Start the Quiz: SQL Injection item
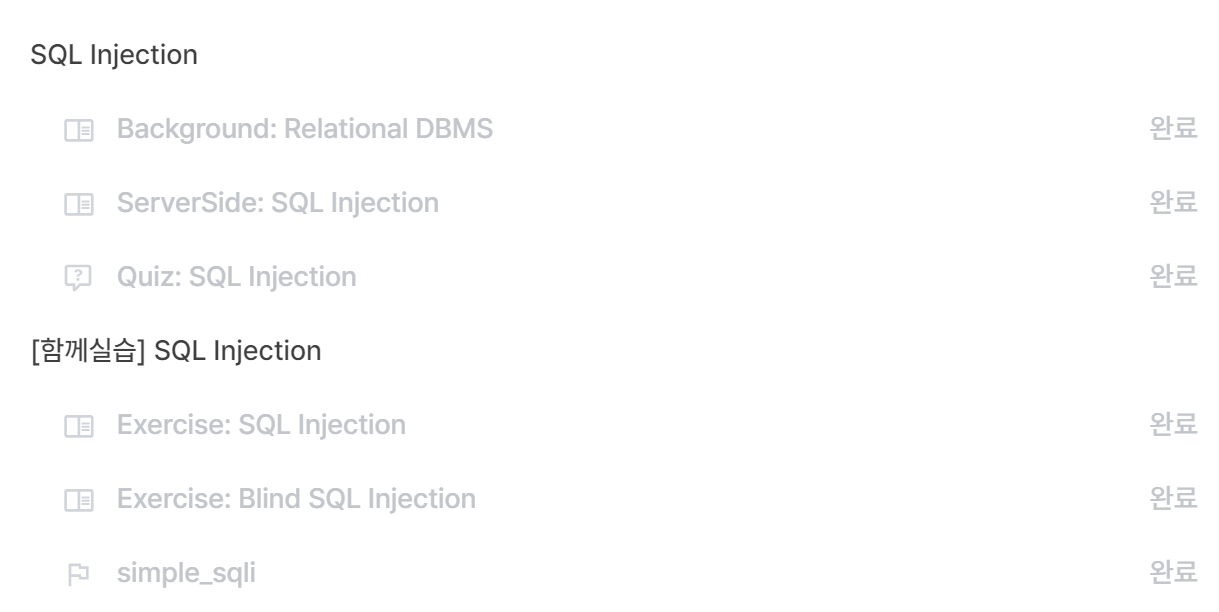The width and height of the screenshot is (1219, 612). tap(236, 276)
